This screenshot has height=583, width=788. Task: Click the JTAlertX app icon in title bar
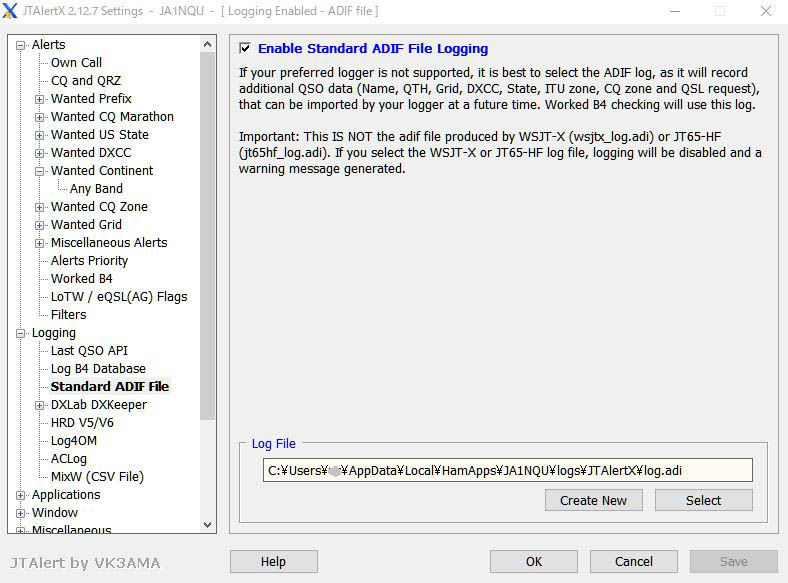click(x=10, y=11)
